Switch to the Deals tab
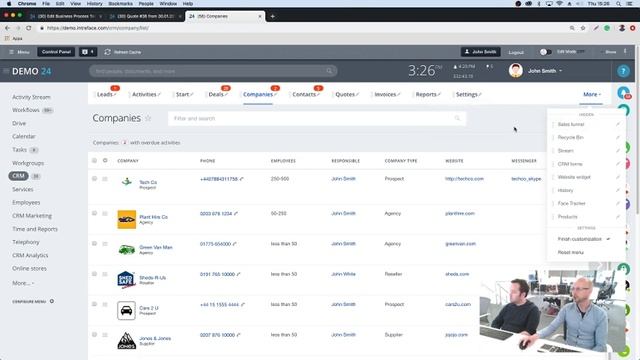 pyautogui.click(x=216, y=94)
